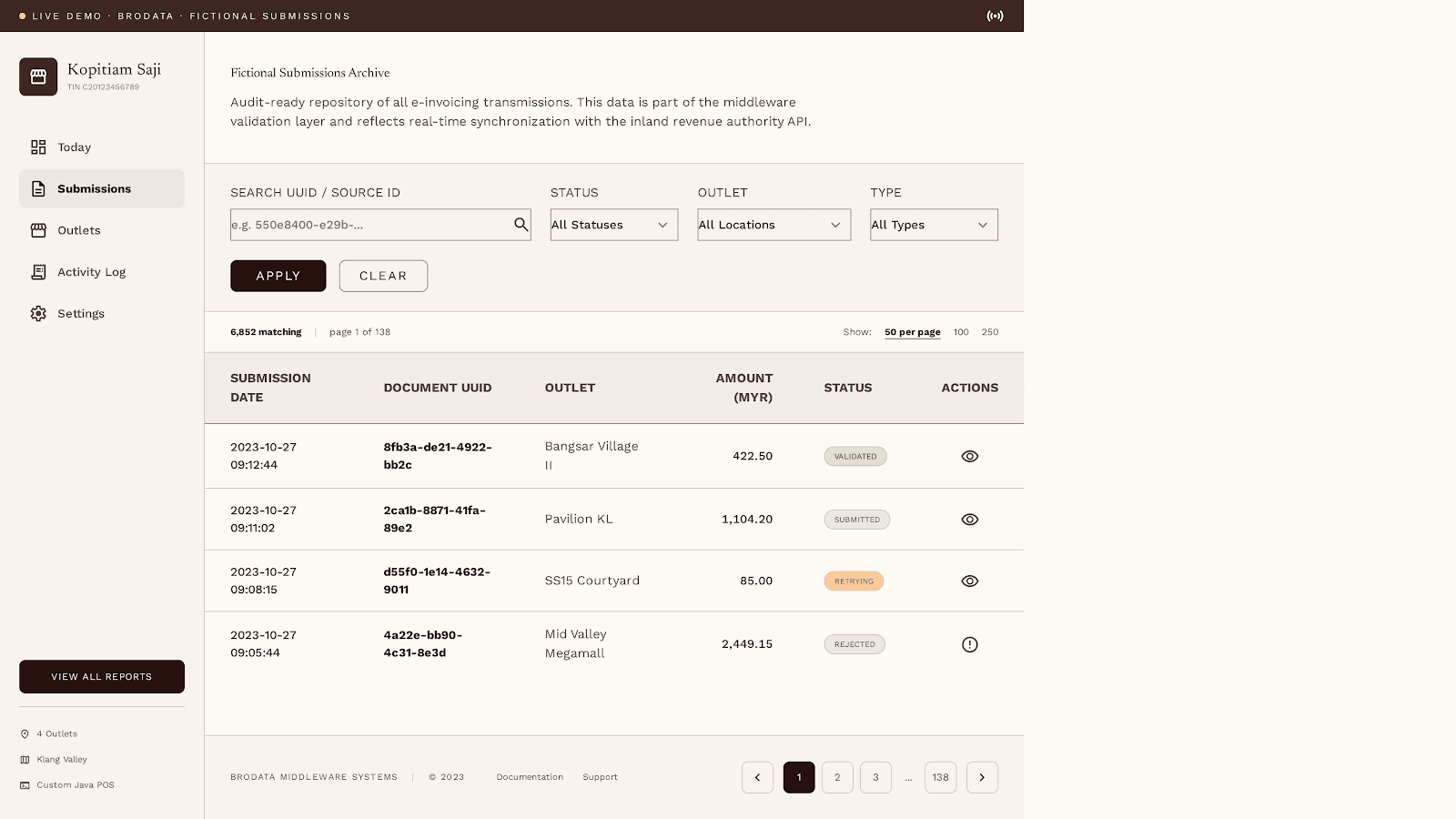The image size is (1456, 819).
Task: Click the search magnifier icon
Action: tap(521, 224)
